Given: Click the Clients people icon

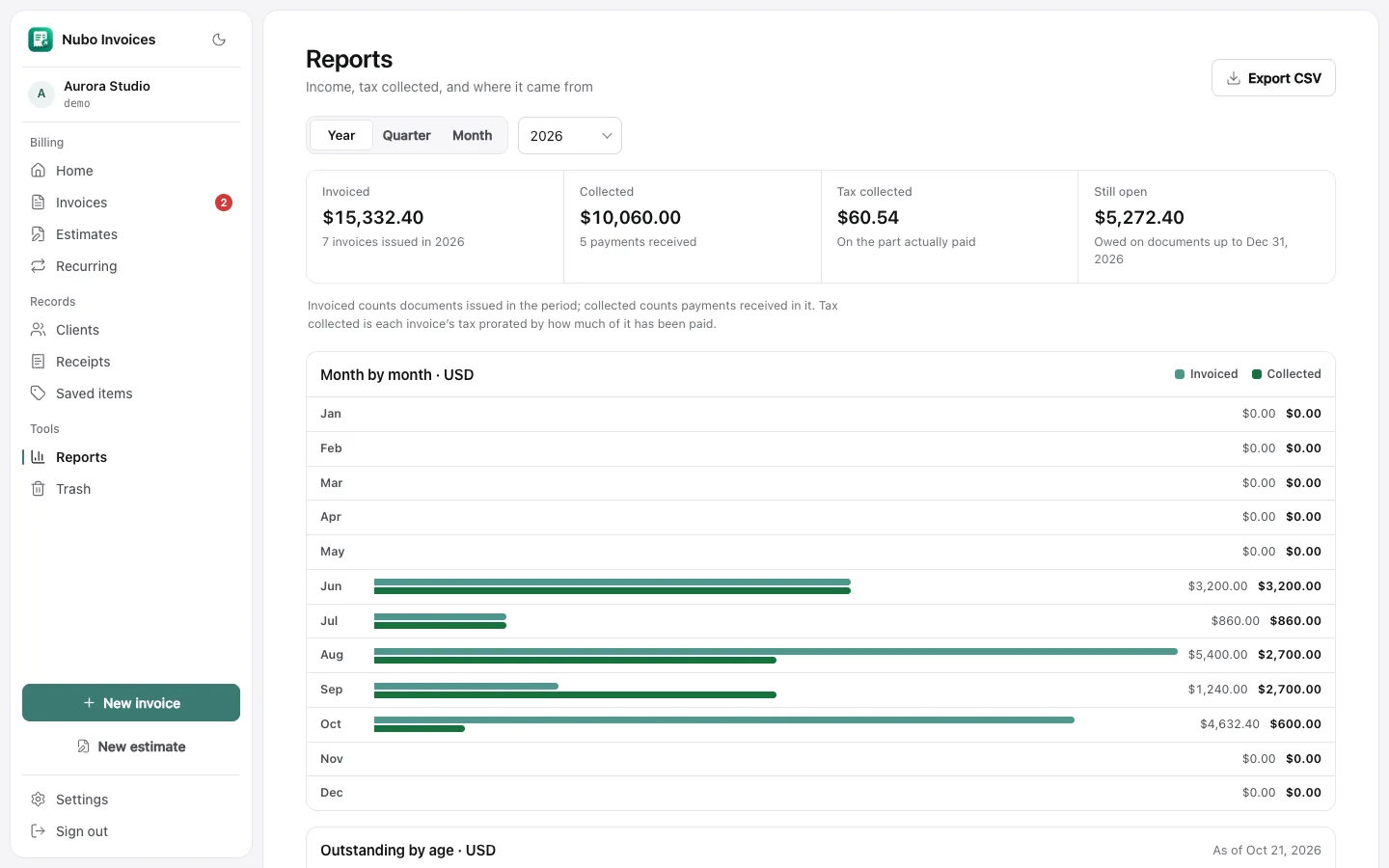Looking at the screenshot, I should [x=39, y=330].
